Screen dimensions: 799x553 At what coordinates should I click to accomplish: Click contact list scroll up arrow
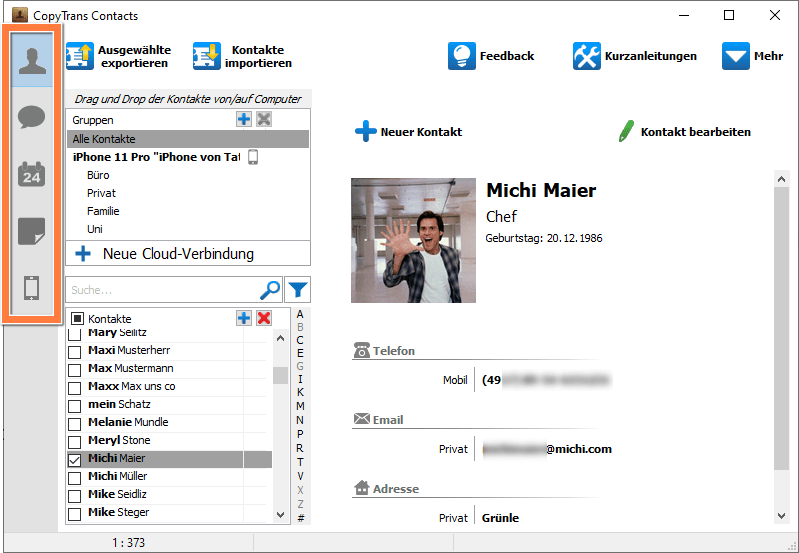(280, 338)
